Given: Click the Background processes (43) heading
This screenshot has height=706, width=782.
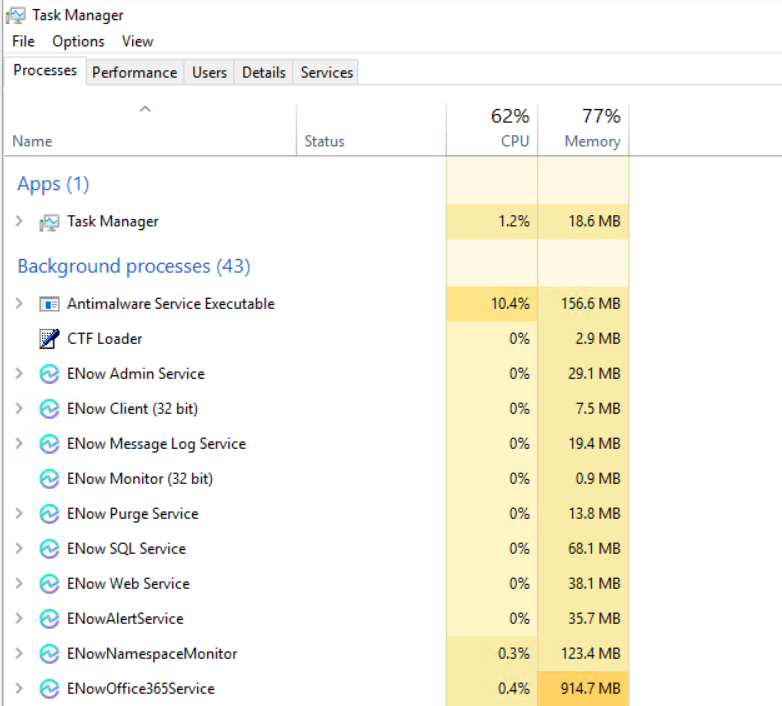Looking at the screenshot, I should 134,267.
